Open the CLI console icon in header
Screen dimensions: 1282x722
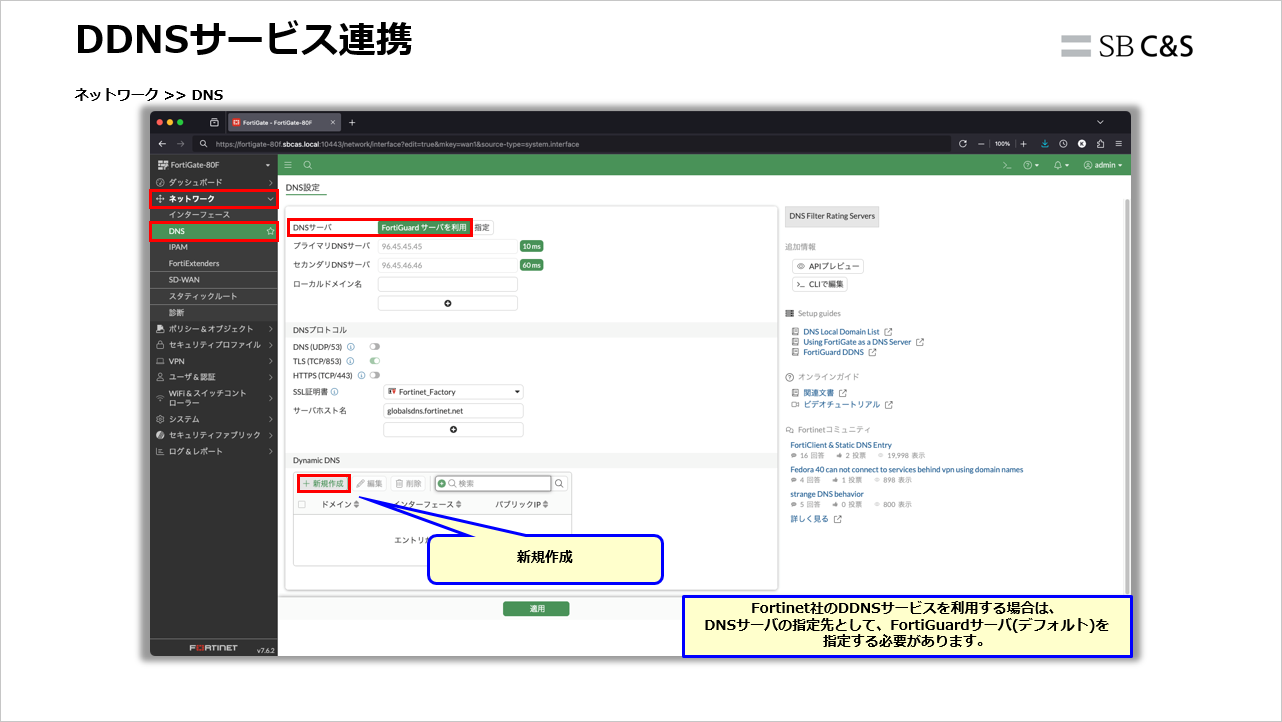[1007, 165]
